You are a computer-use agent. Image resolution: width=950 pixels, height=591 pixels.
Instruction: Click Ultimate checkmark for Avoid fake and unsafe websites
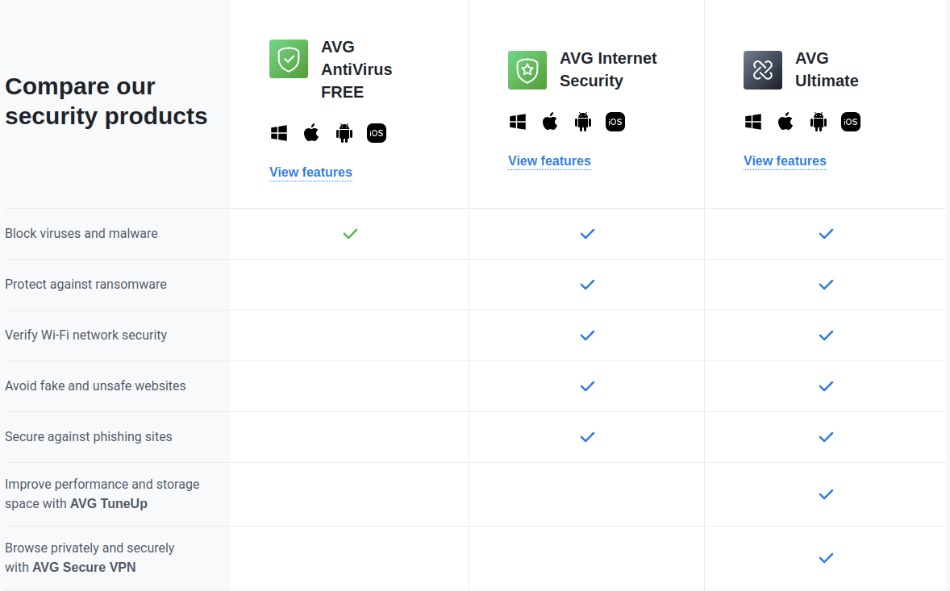click(x=826, y=386)
